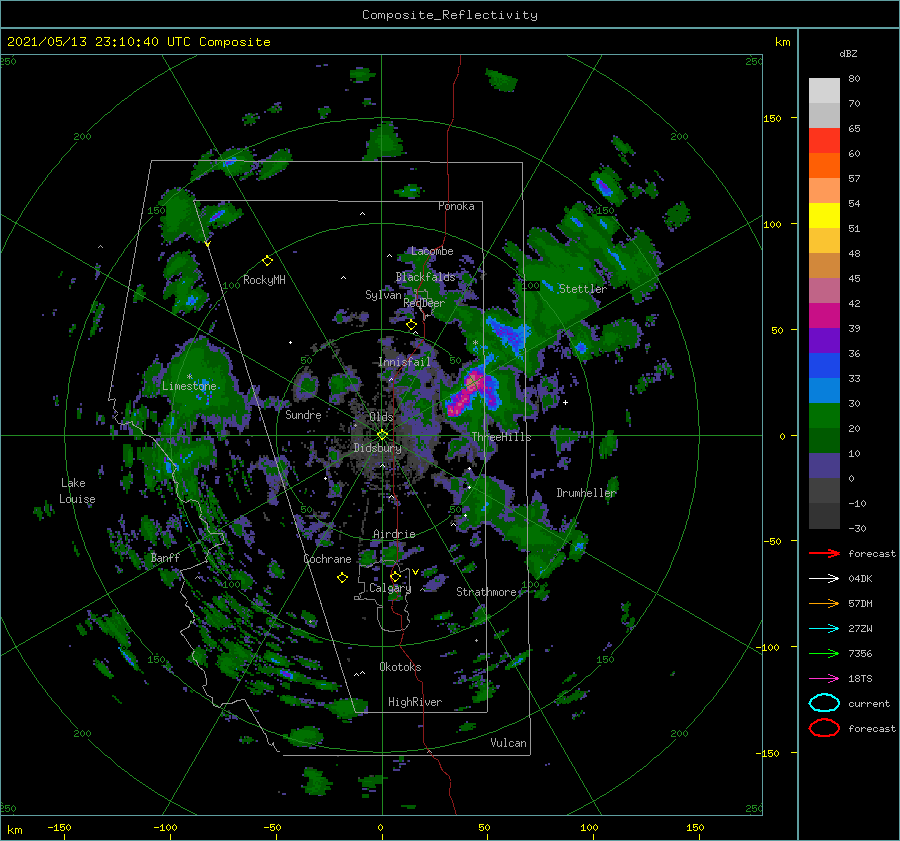
Task: Click the Blackfalds town label
Action: coord(425,277)
